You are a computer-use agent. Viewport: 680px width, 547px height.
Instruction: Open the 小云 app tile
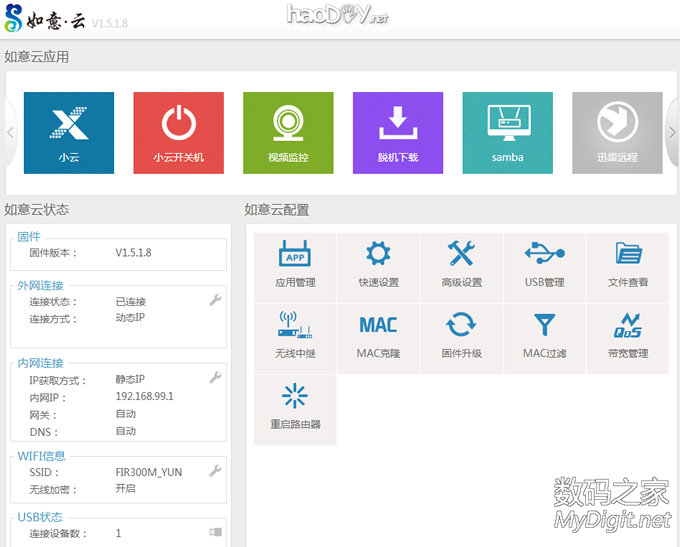pyautogui.click(x=69, y=132)
